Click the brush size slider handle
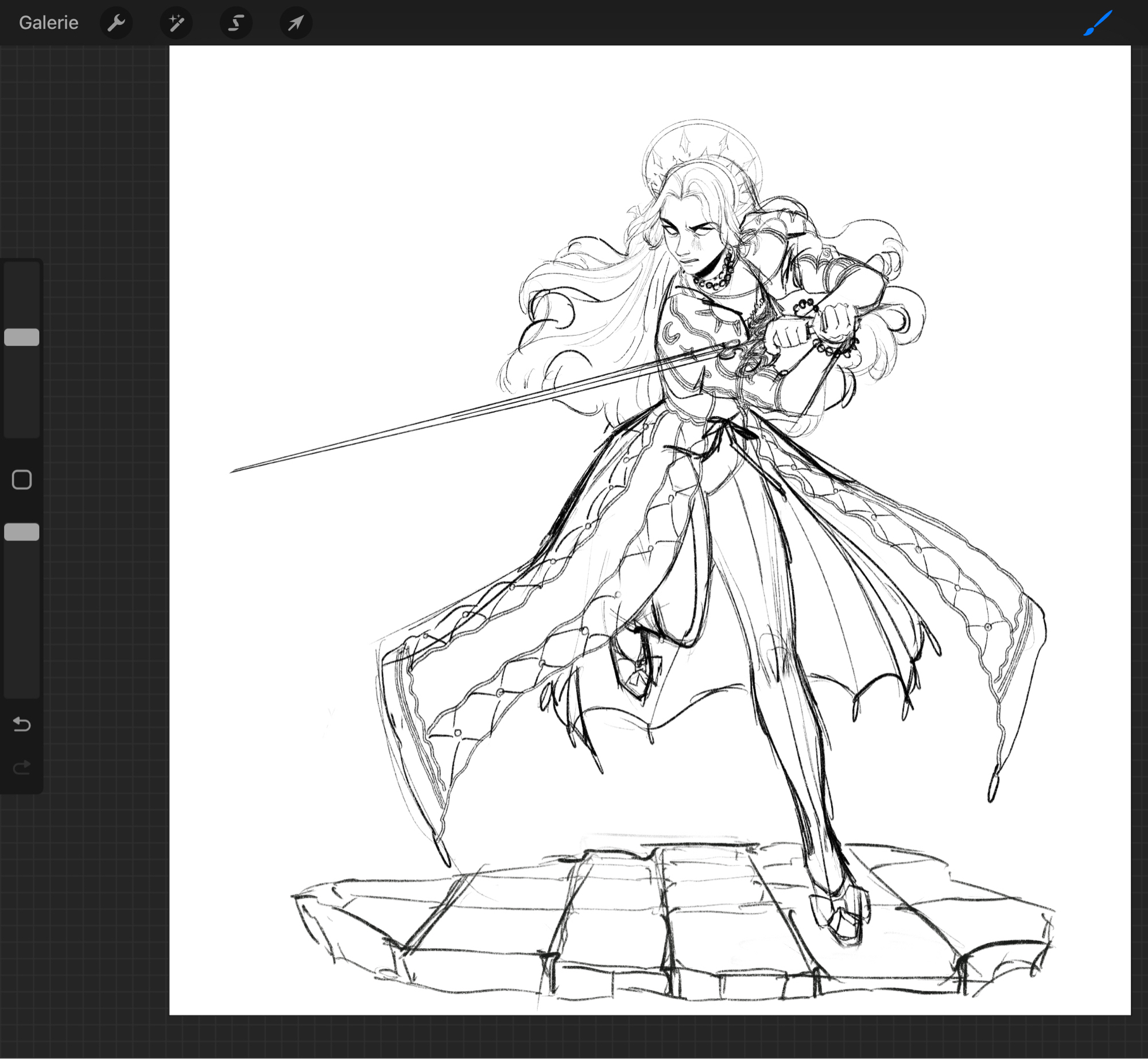The width and height of the screenshot is (1148, 1059). [x=22, y=337]
